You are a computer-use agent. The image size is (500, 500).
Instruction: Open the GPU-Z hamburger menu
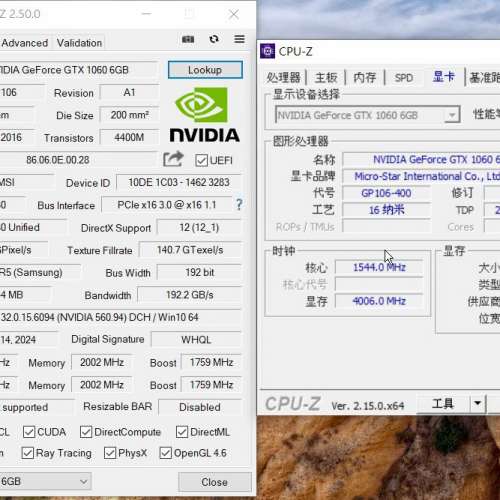(239, 39)
